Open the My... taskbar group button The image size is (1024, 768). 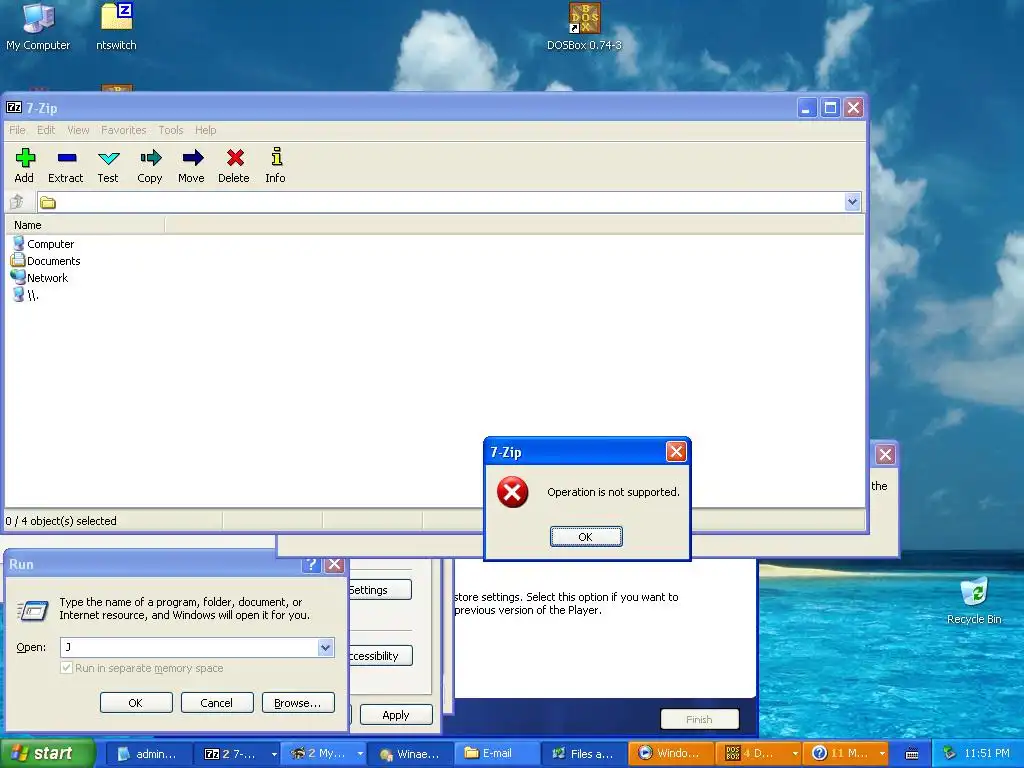325,754
